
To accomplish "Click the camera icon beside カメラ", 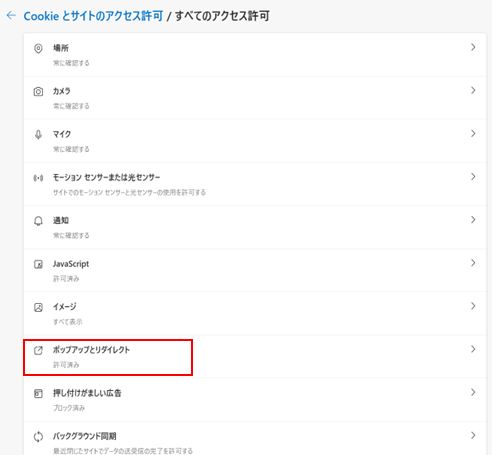I will click(38, 92).
